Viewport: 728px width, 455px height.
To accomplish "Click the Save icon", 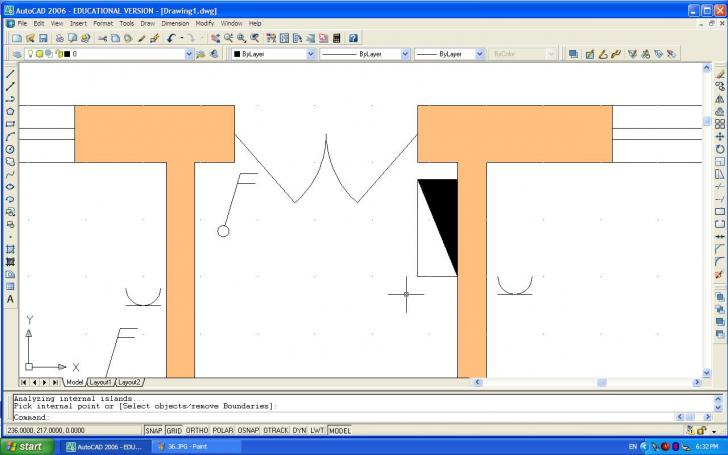I will 43,38.
